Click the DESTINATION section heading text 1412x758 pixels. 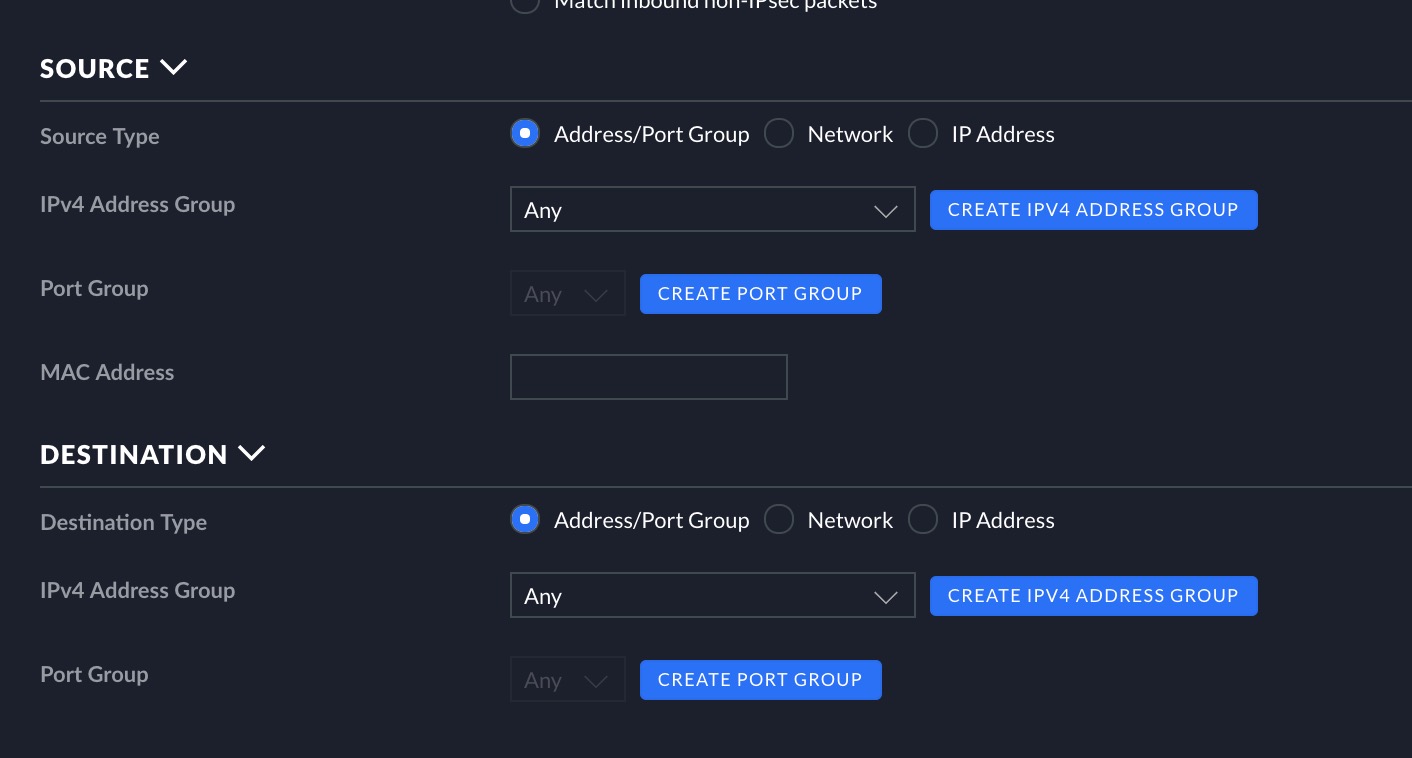(134, 455)
